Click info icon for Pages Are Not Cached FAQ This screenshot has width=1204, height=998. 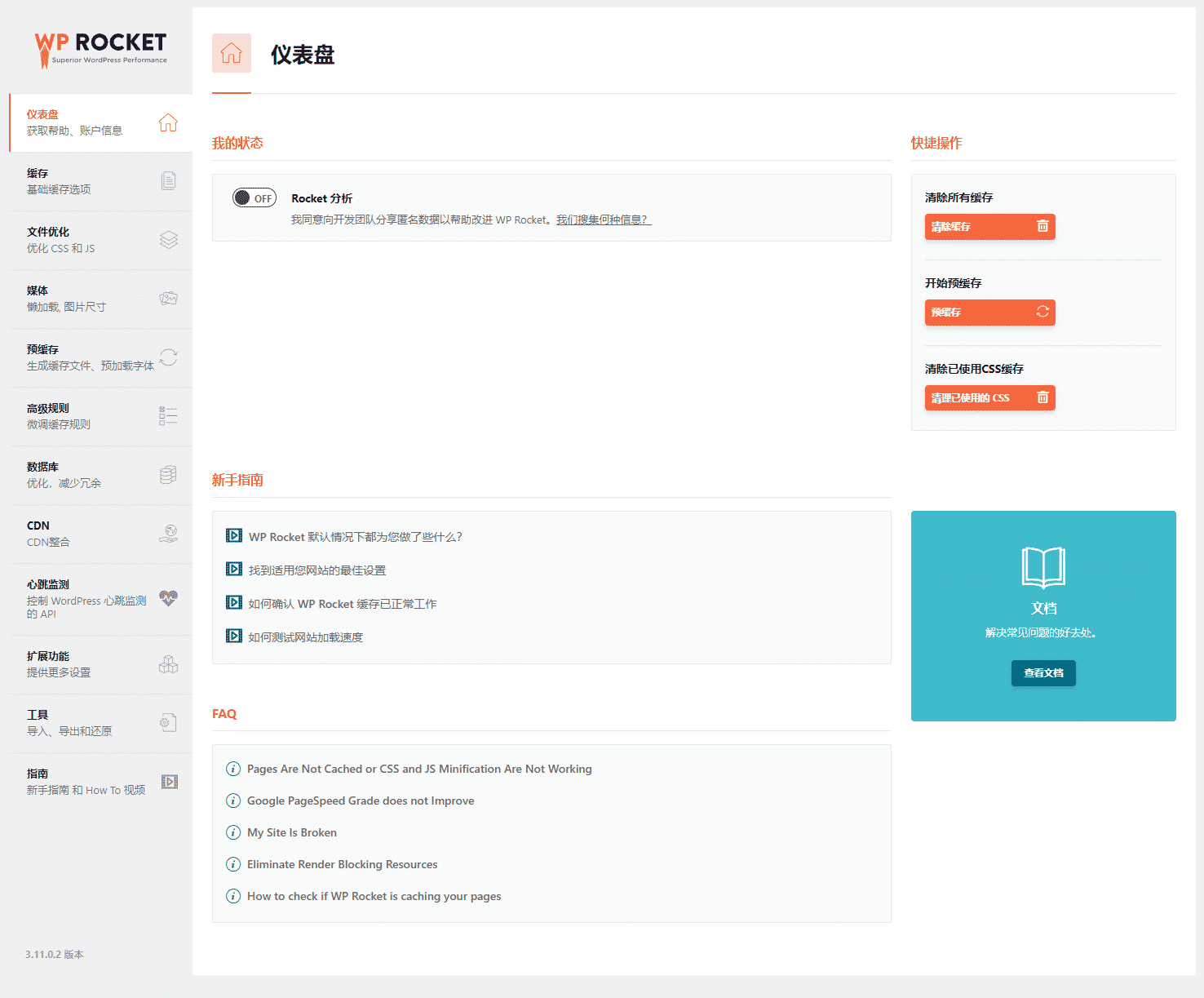[x=233, y=769]
